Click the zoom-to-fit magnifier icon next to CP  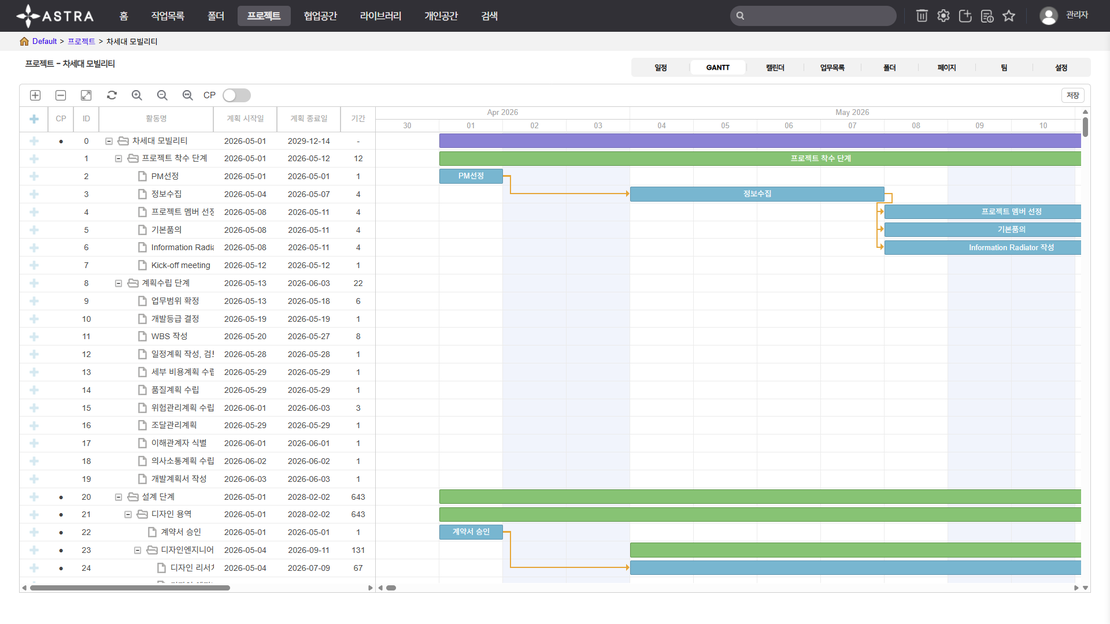(x=188, y=95)
